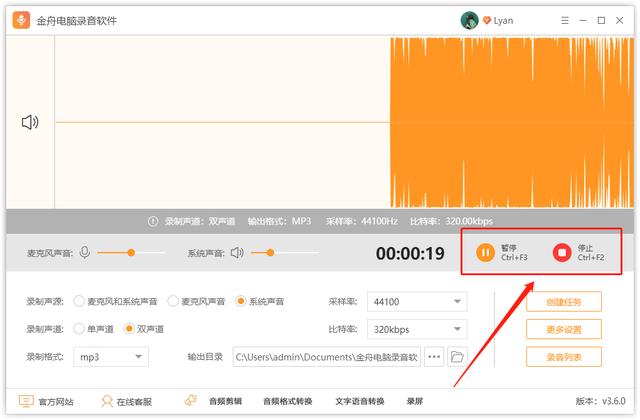Open 音频格式转换 from bottom bar
Viewport: 640px width, 420px height.
287,401
